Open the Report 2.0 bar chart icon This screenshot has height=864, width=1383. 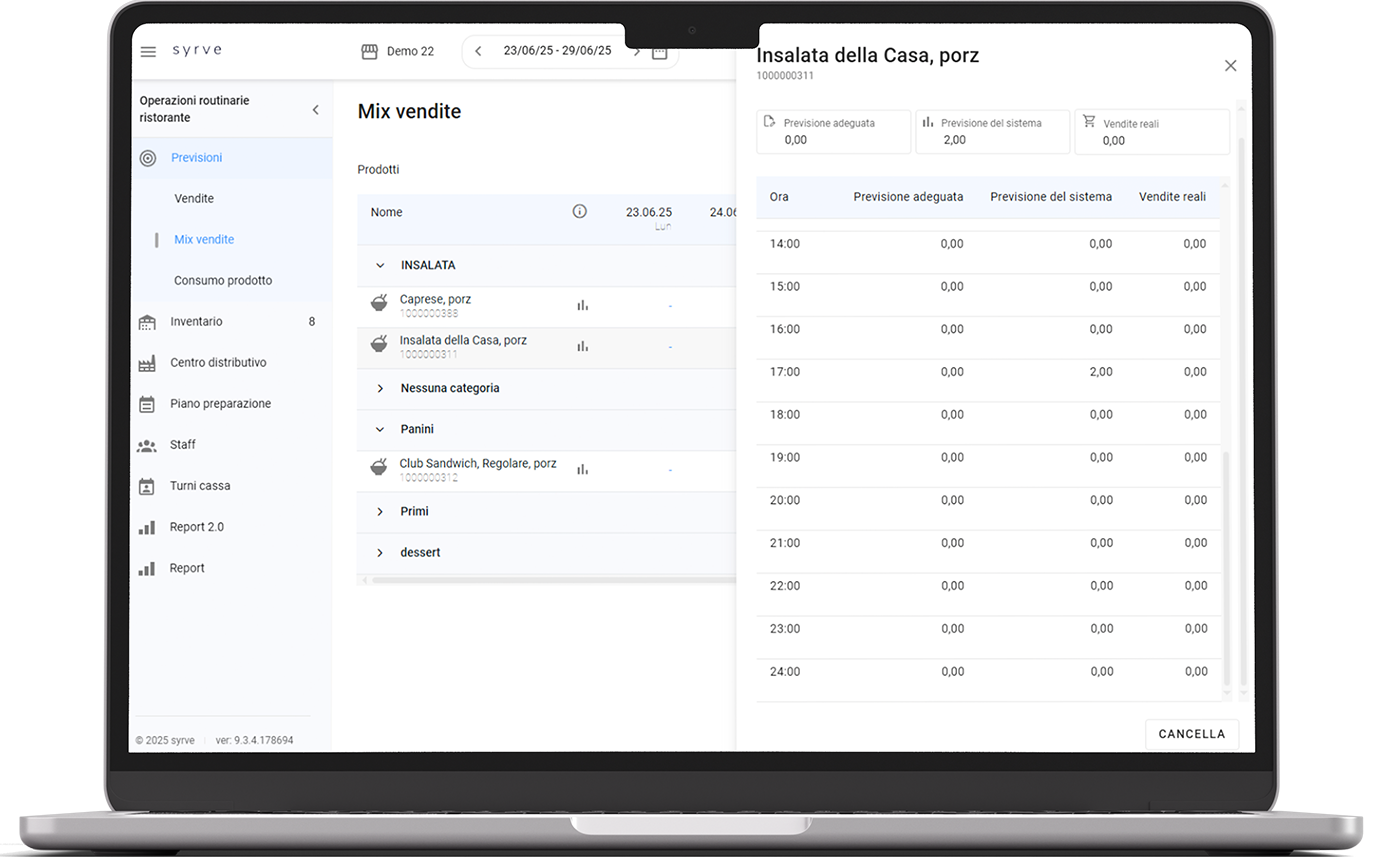coord(148,526)
